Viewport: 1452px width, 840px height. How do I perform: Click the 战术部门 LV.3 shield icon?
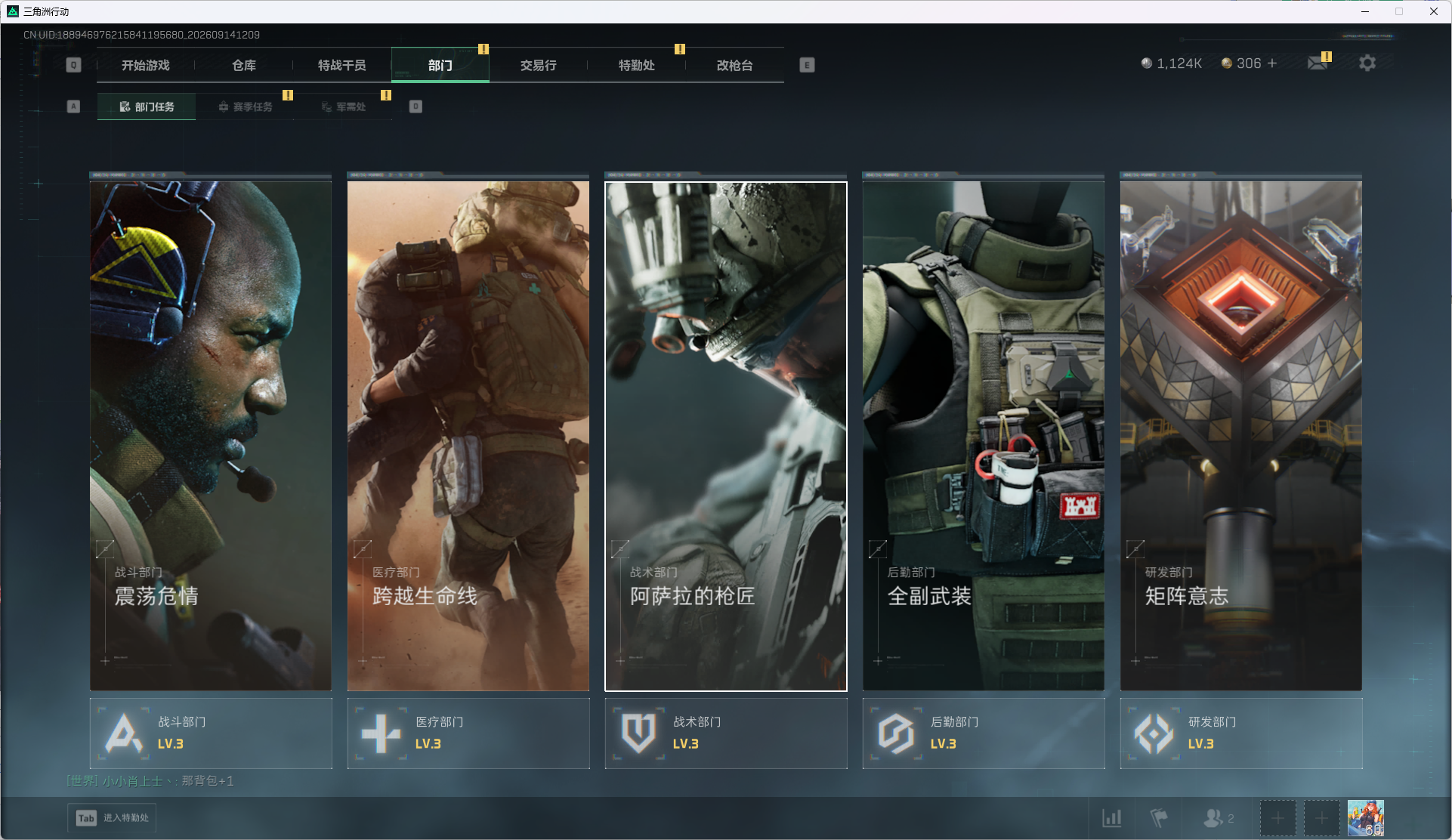[638, 733]
